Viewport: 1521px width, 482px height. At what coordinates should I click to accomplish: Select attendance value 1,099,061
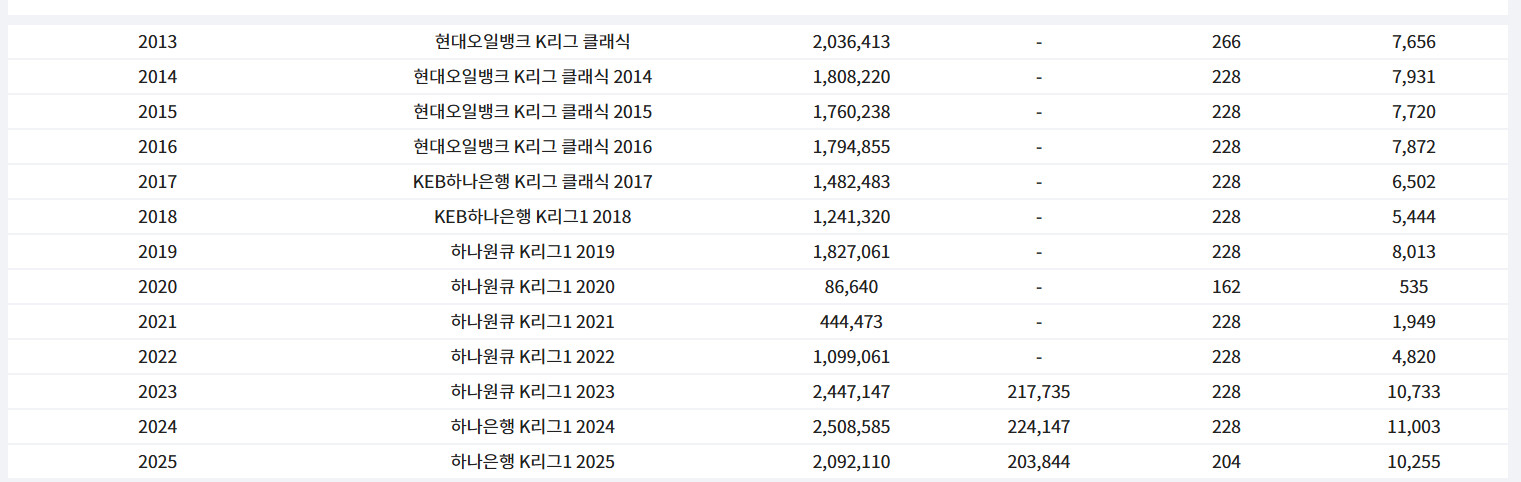pos(851,357)
